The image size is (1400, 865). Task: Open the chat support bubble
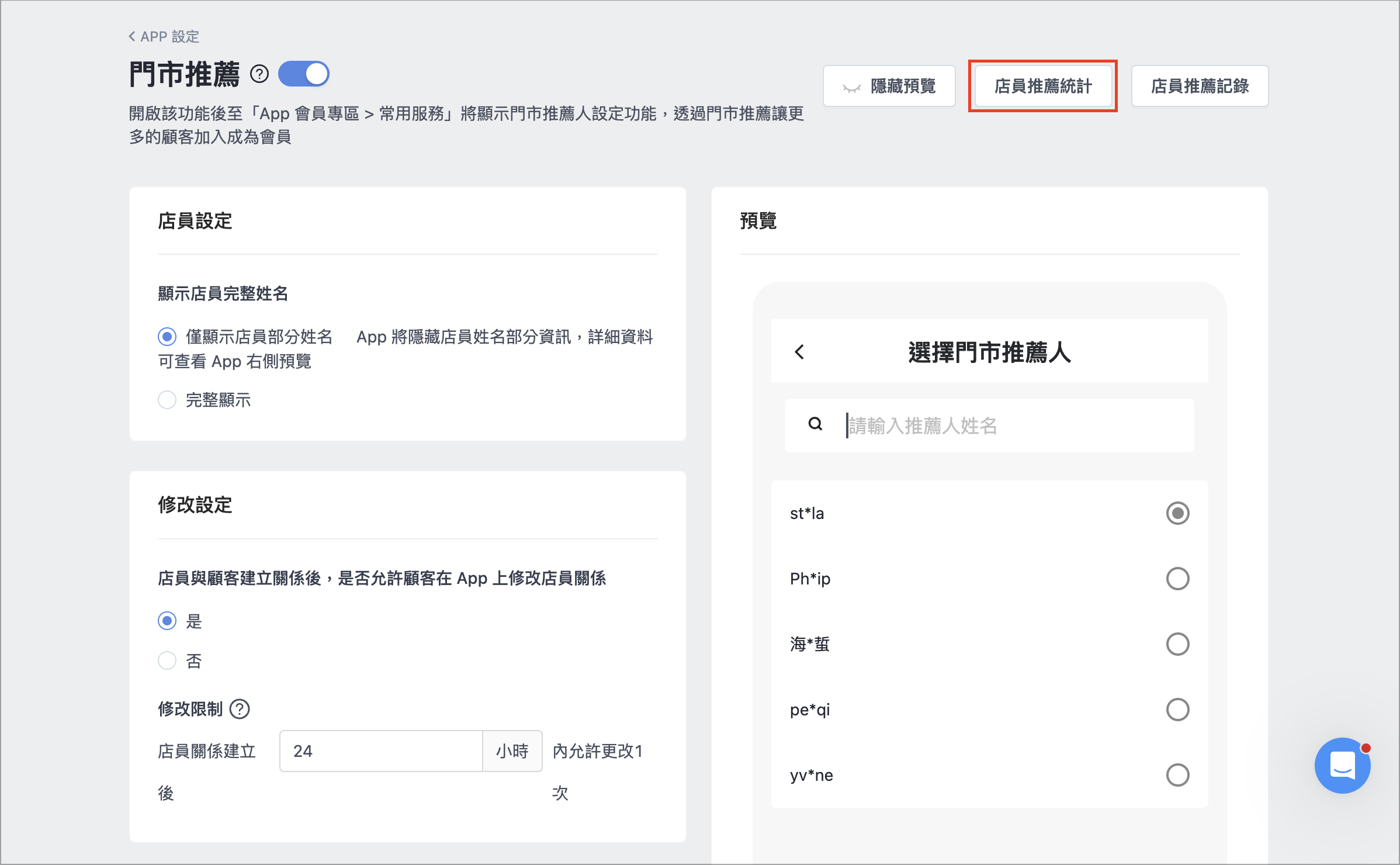click(x=1342, y=765)
